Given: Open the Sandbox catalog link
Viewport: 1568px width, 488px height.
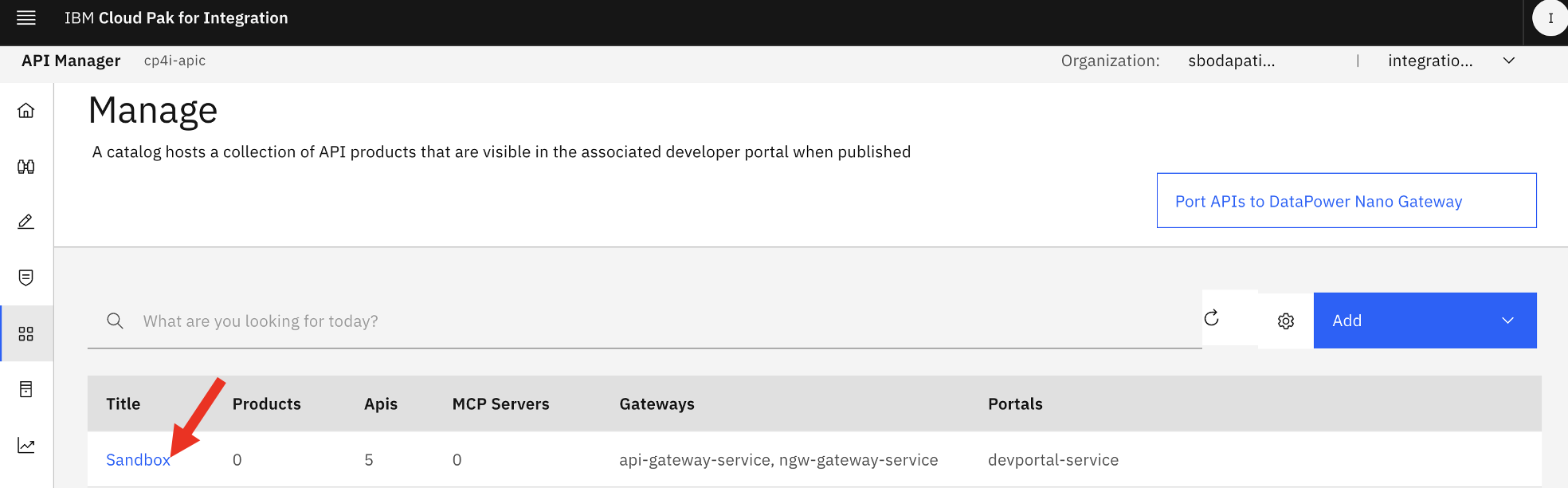Looking at the screenshot, I should coord(138,460).
